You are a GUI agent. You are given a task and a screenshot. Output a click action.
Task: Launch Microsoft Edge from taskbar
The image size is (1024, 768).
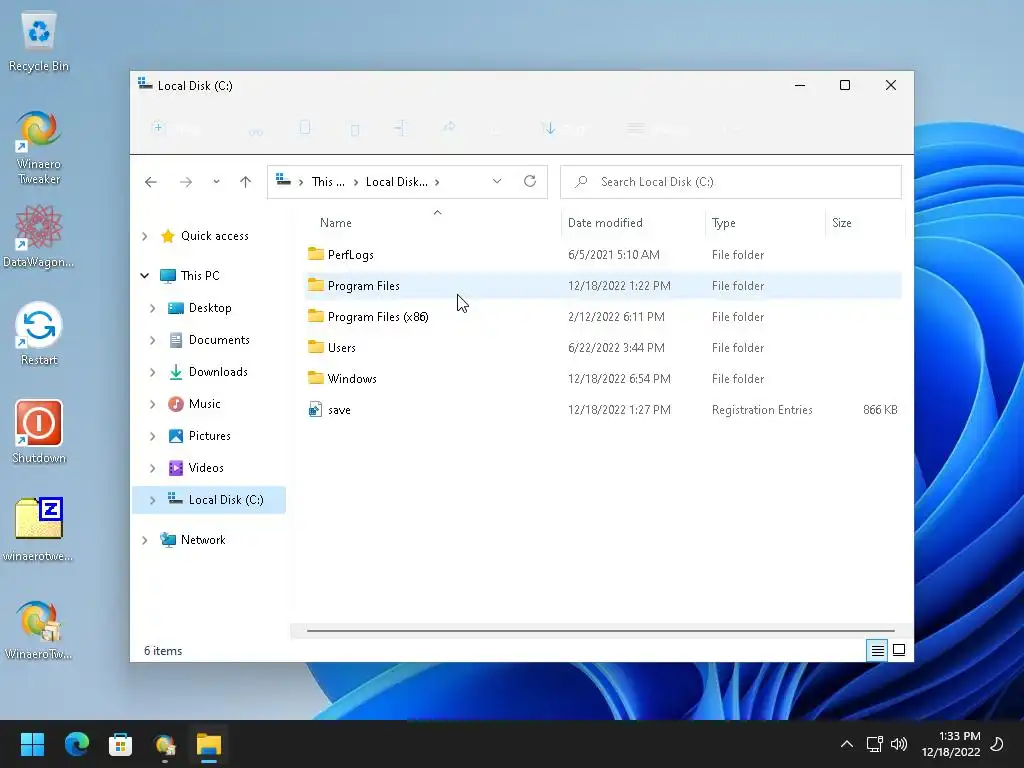(x=76, y=744)
